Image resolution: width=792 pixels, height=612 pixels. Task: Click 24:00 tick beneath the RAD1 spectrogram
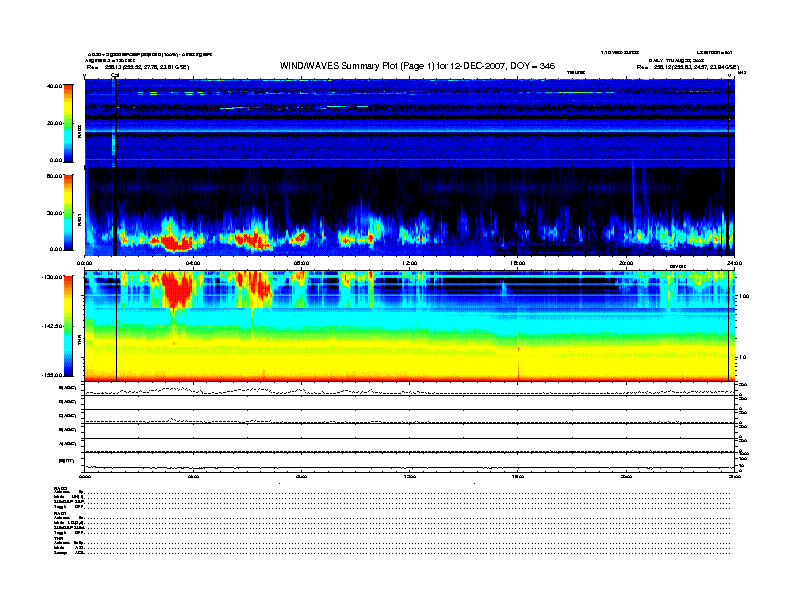(x=734, y=263)
